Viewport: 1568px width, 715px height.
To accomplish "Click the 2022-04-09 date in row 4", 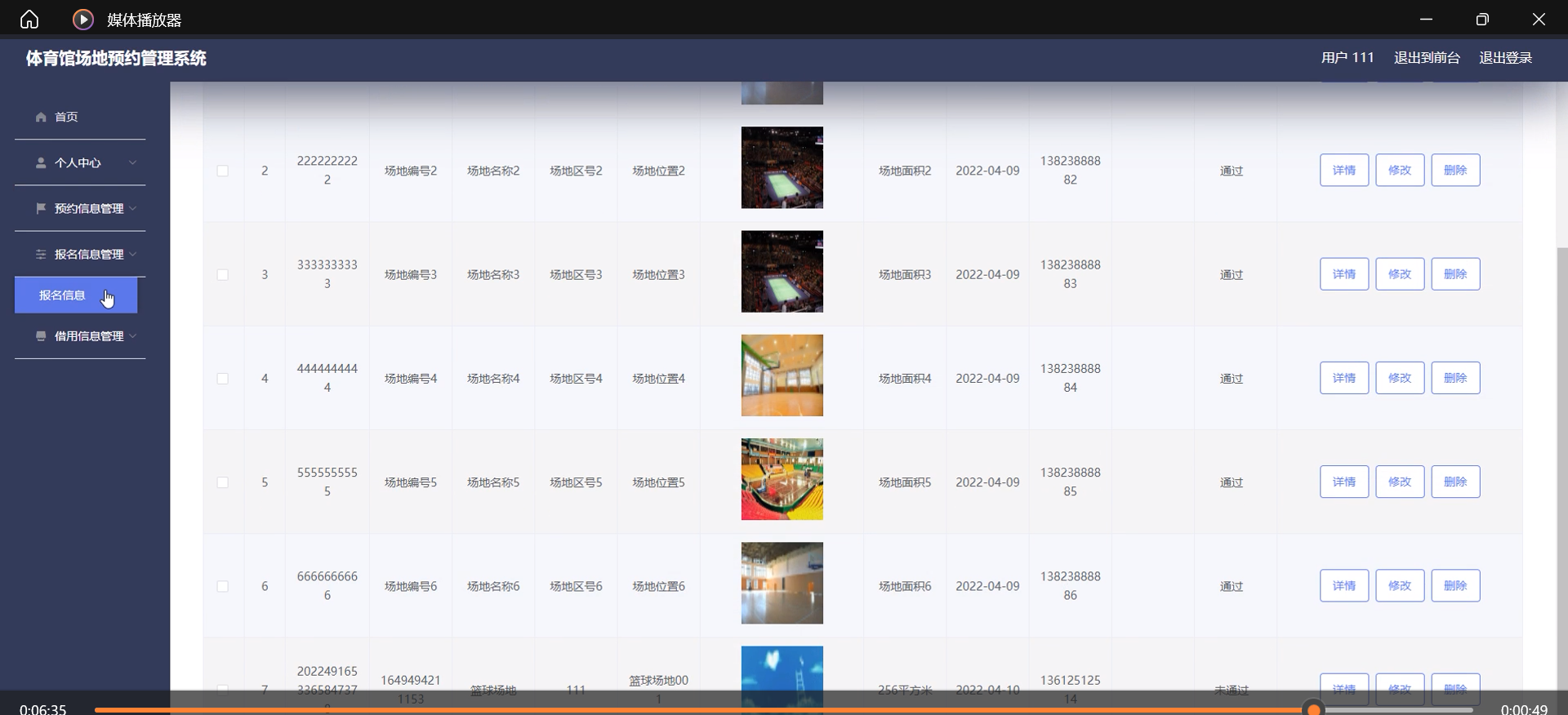I will (x=987, y=378).
